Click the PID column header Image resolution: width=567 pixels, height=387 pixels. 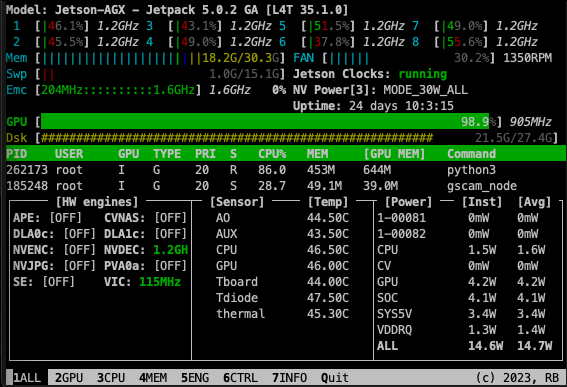[x=17, y=154]
